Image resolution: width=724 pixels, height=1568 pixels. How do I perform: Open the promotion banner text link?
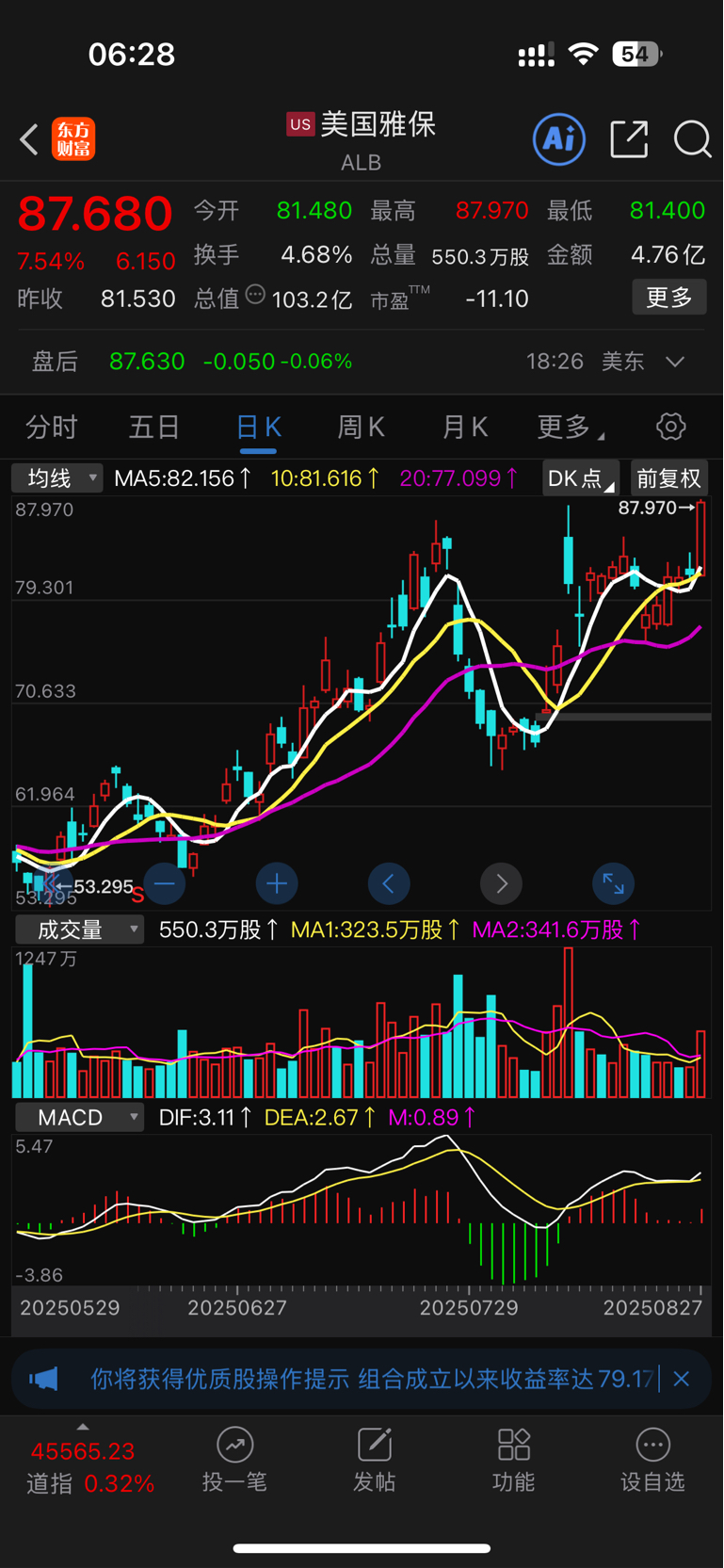pos(372,1380)
